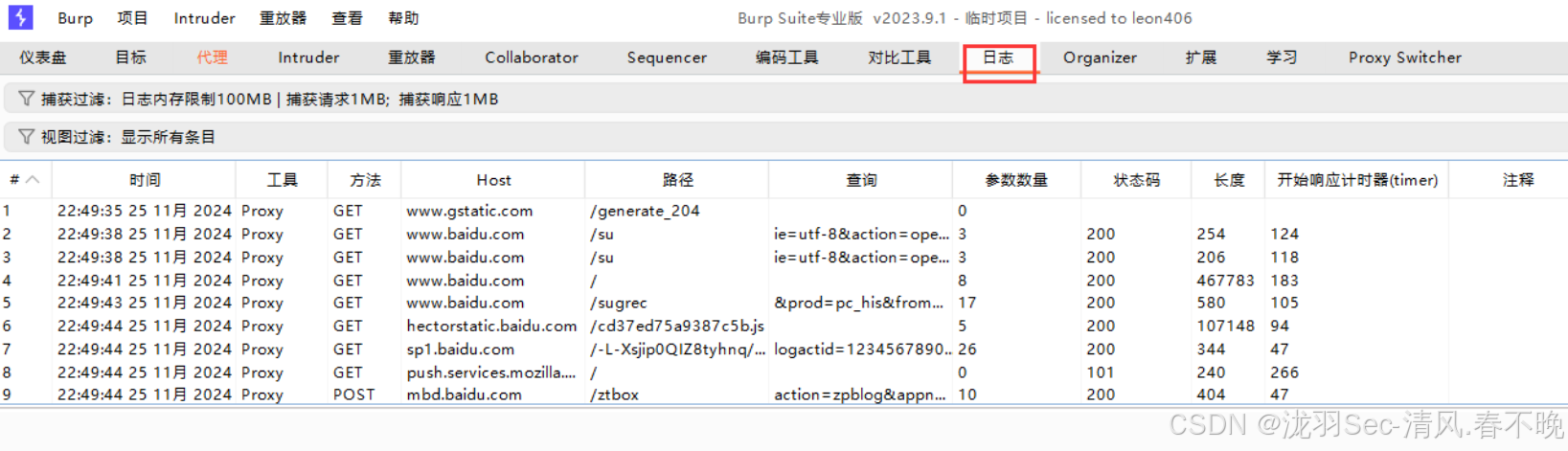The image size is (1568, 451).
Task: Switch to the 扩展 tab
Action: (1201, 57)
